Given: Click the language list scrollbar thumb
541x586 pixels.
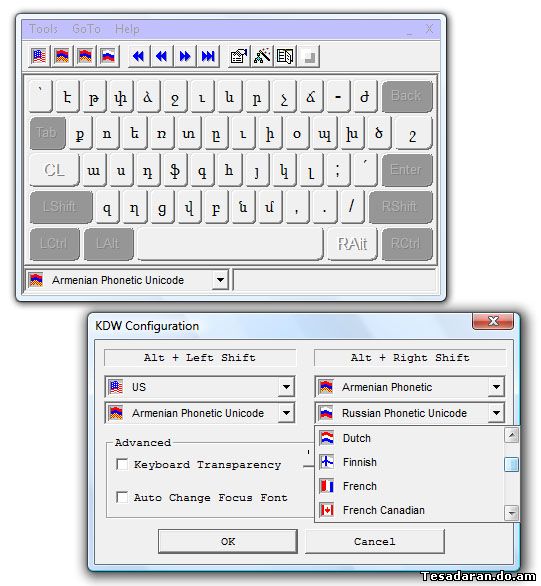Looking at the screenshot, I should coord(511,465).
